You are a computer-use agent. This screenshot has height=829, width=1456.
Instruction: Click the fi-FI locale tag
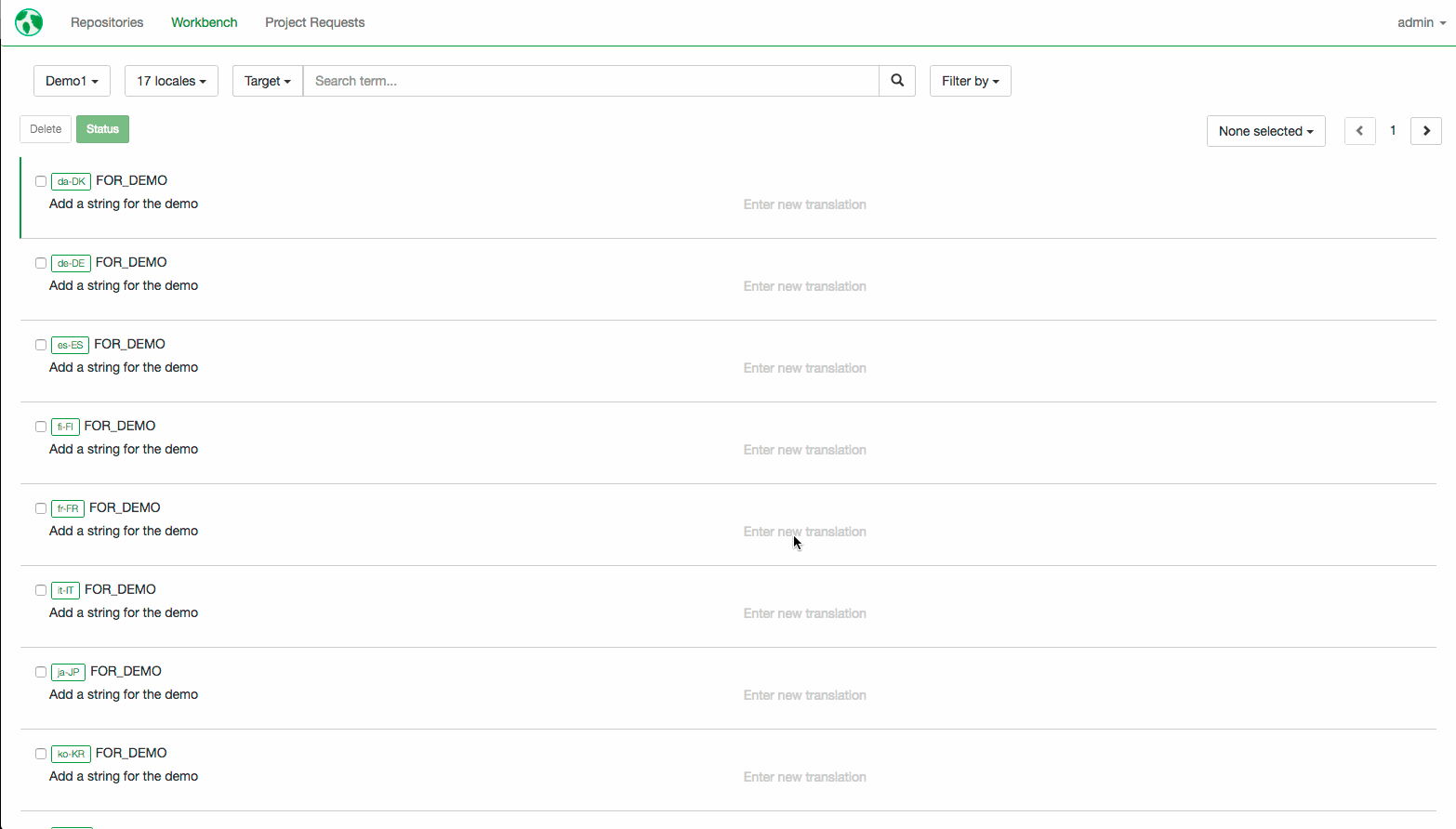click(65, 427)
